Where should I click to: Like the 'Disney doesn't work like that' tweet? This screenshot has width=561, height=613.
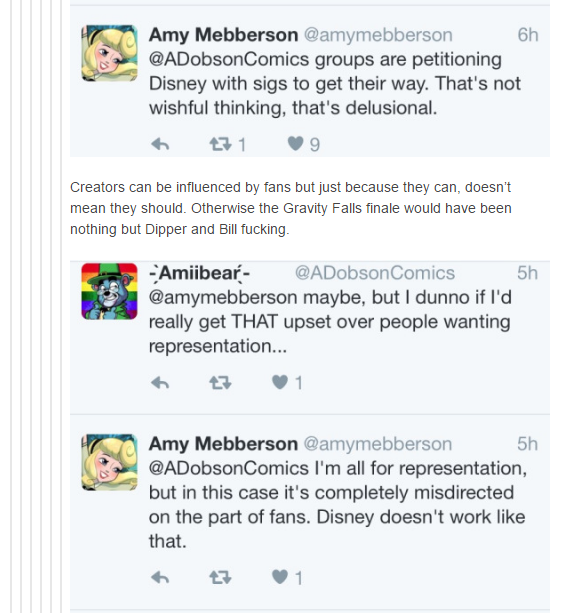pyautogui.click(x=280, y=577)
